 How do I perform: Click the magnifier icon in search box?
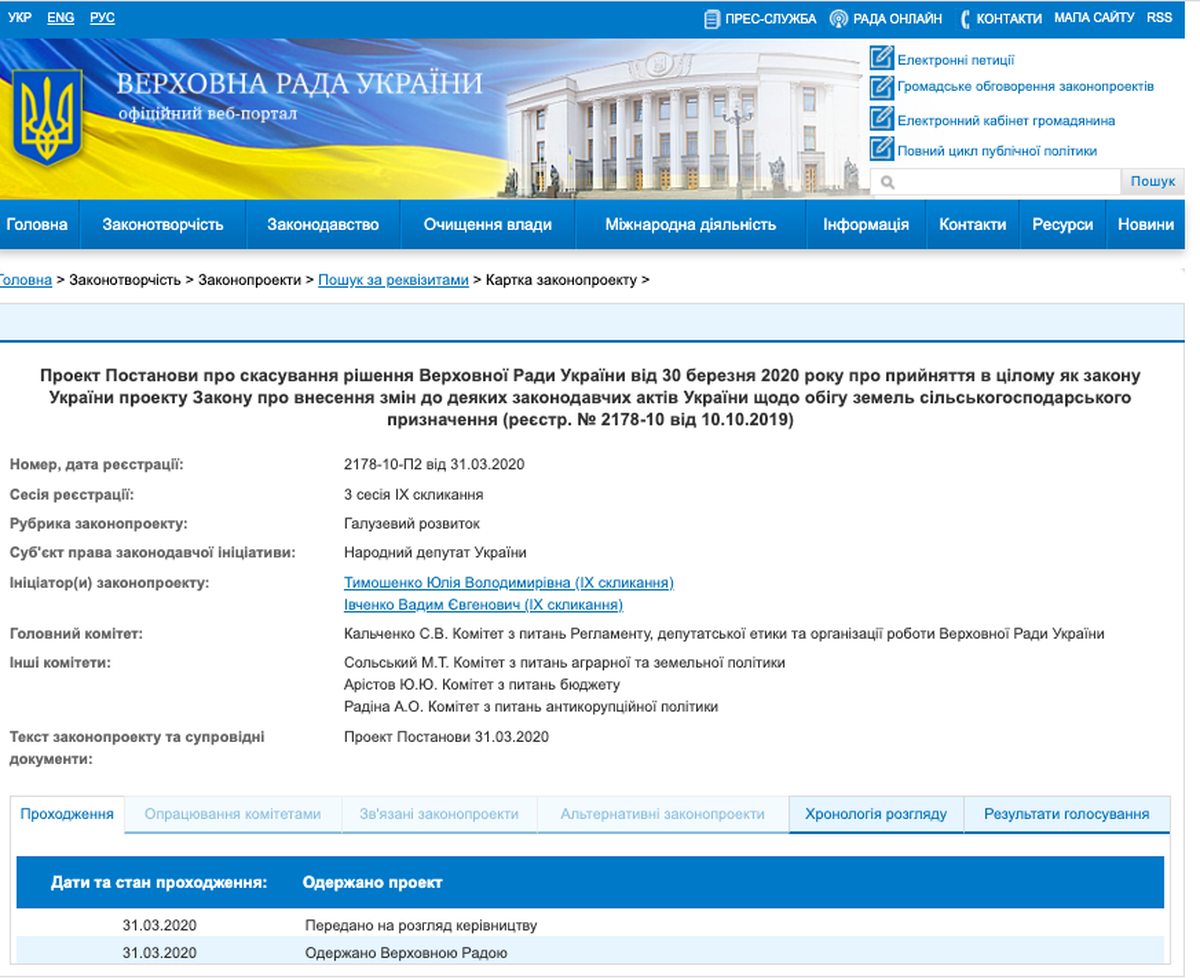[x=887, y=182]
